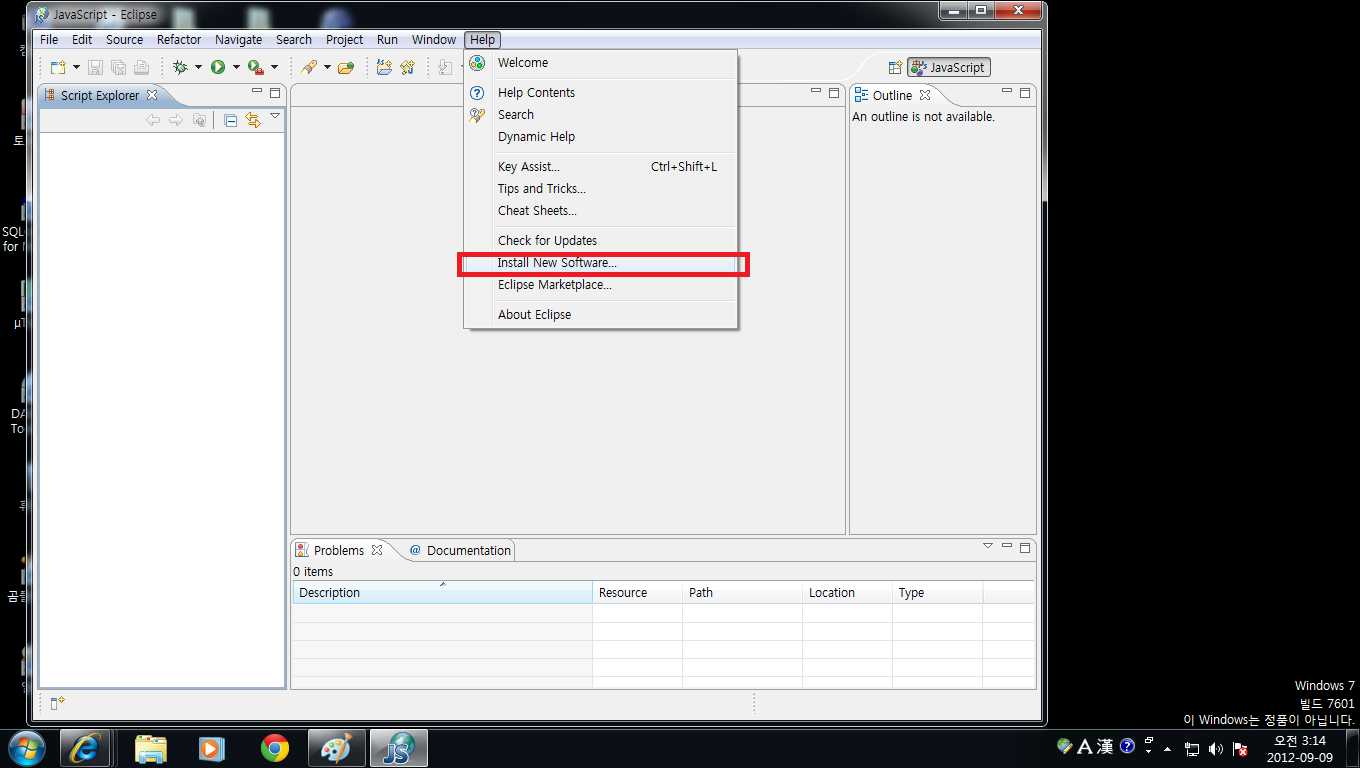Sort by the Description column header
Screen dimensions: 1360x768
coord(441,593)
